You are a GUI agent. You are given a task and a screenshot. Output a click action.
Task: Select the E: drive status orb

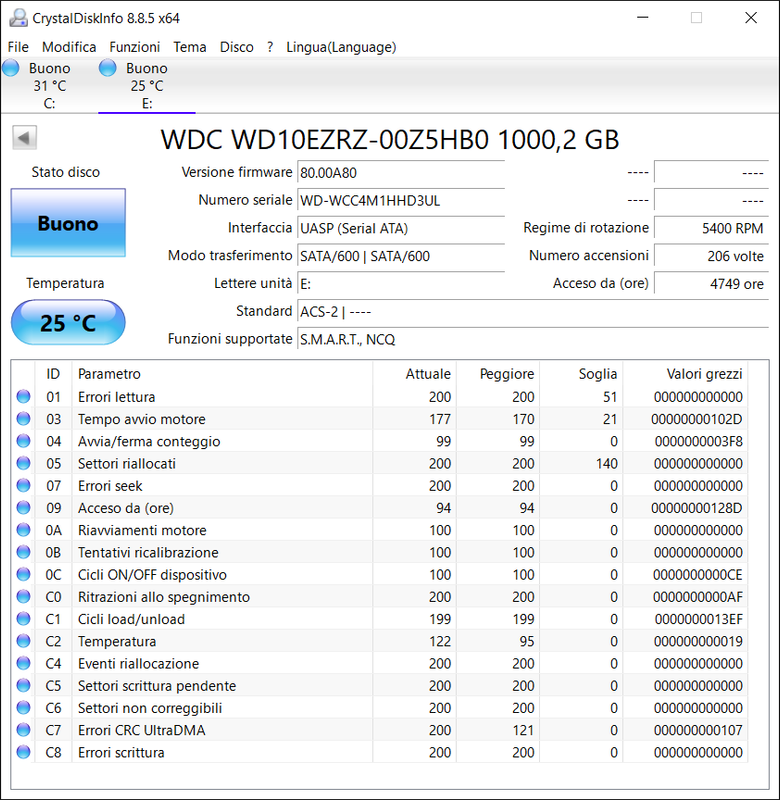[x=108, y=68]
